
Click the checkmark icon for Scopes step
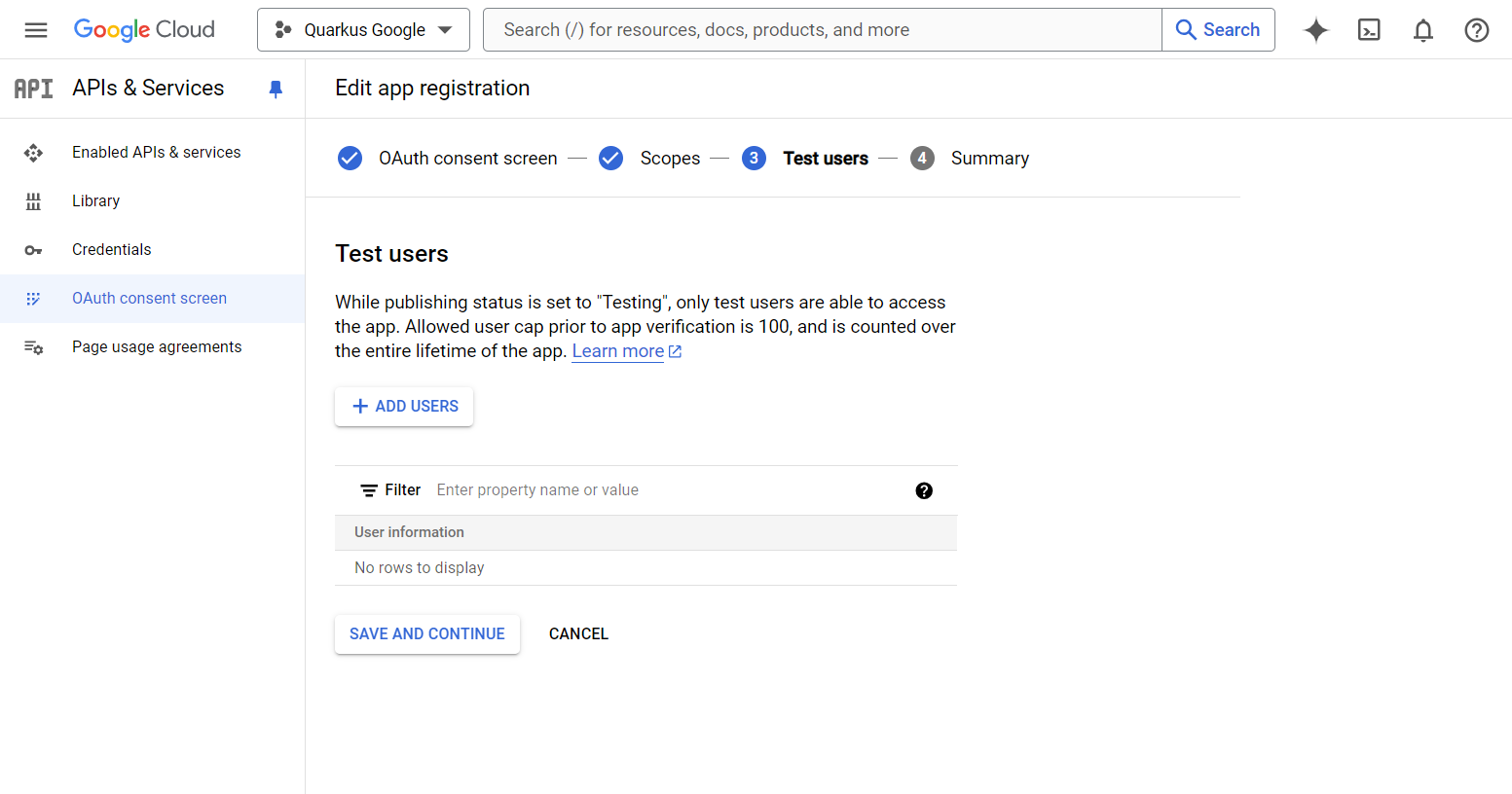coord(610,158)
